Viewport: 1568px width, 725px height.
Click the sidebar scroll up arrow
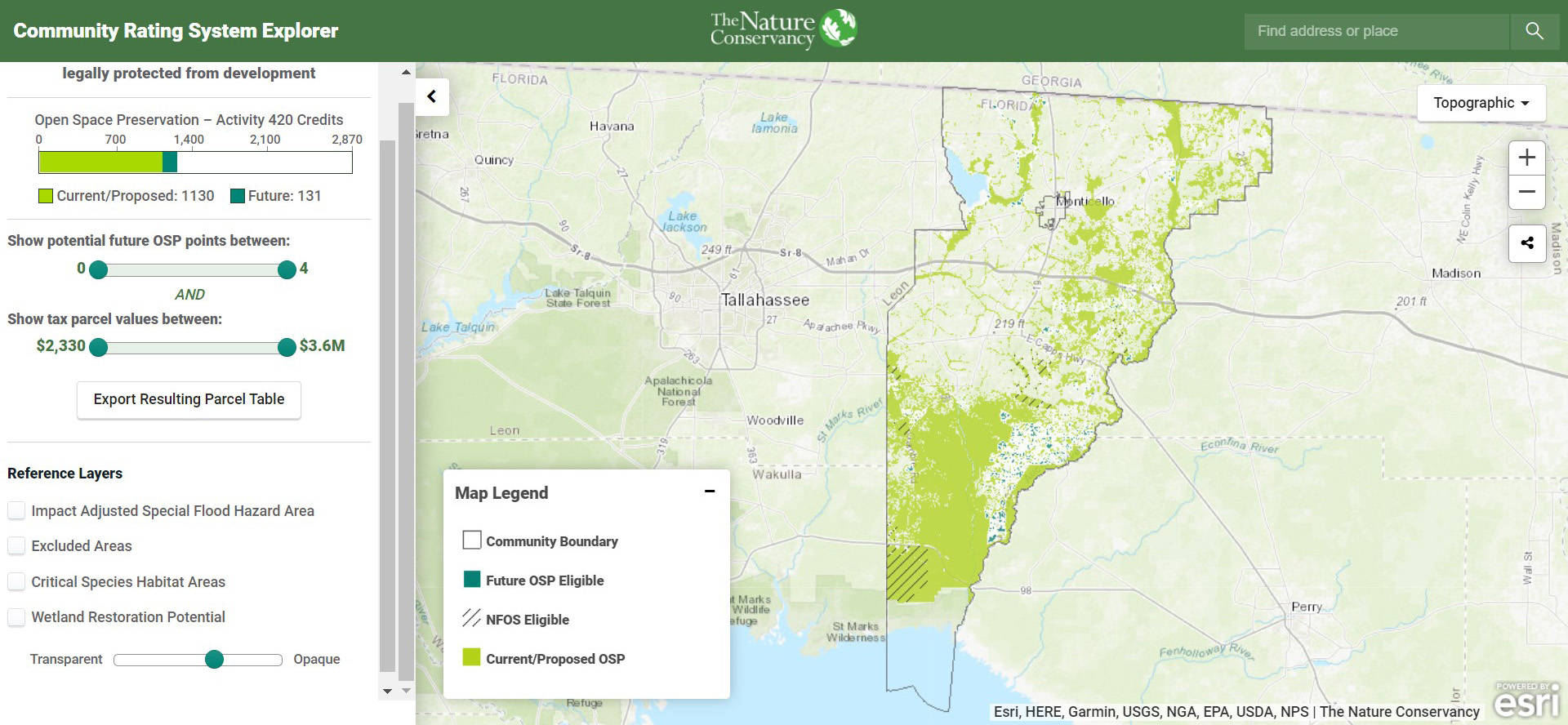point(406,73)
